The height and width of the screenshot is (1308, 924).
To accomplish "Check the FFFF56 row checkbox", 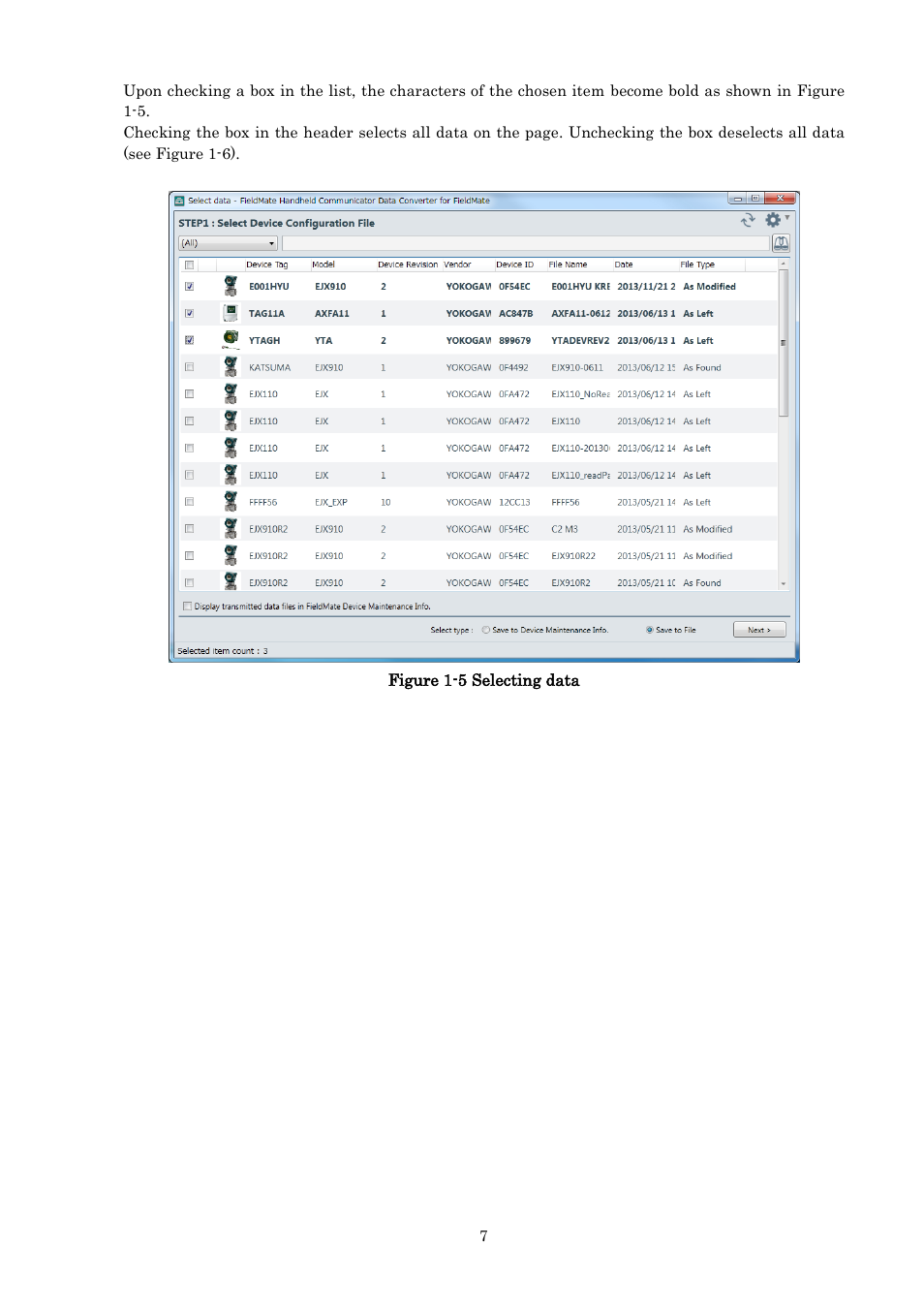I will pyautogui.click(x=189, y=502).
